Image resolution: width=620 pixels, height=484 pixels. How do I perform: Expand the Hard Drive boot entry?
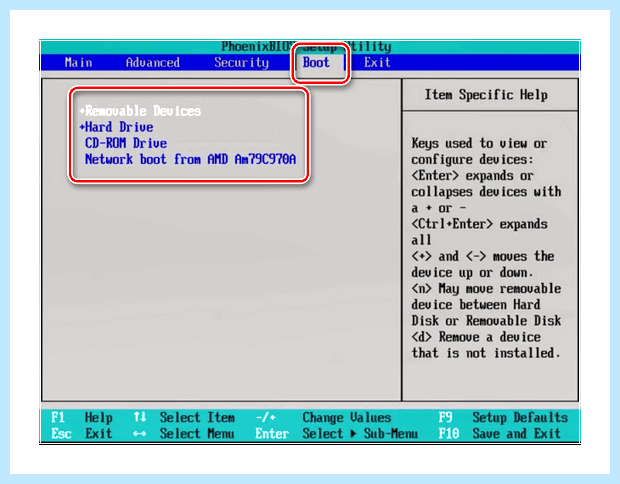pyautogui.click(x=116, y=127)
